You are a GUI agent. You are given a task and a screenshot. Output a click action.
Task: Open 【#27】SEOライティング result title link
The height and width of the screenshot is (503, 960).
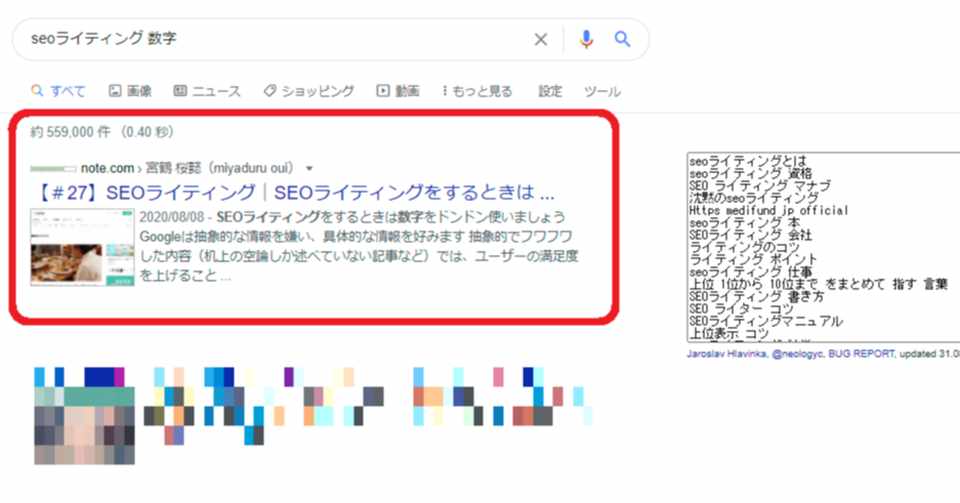tap(294, 193)
